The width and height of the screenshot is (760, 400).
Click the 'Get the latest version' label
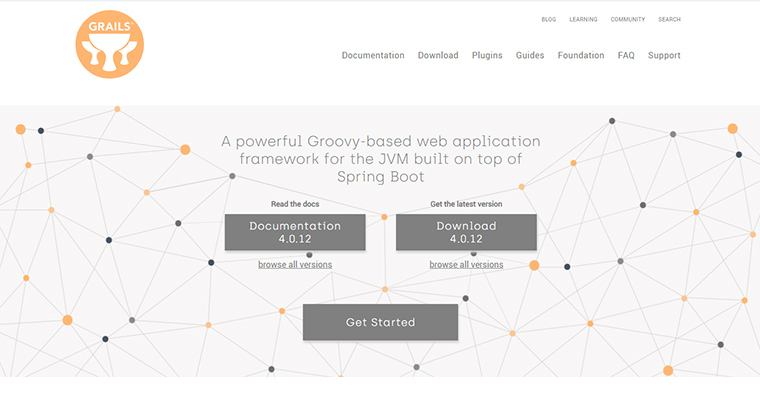[466, 204]
